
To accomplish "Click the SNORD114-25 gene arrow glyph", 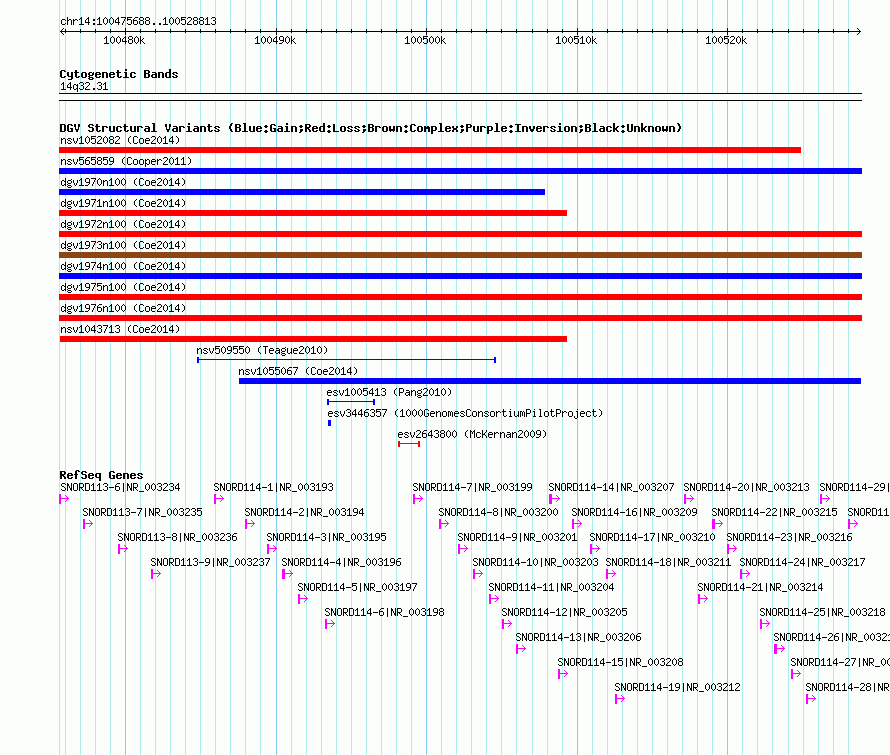I will (x=765, y=624).
